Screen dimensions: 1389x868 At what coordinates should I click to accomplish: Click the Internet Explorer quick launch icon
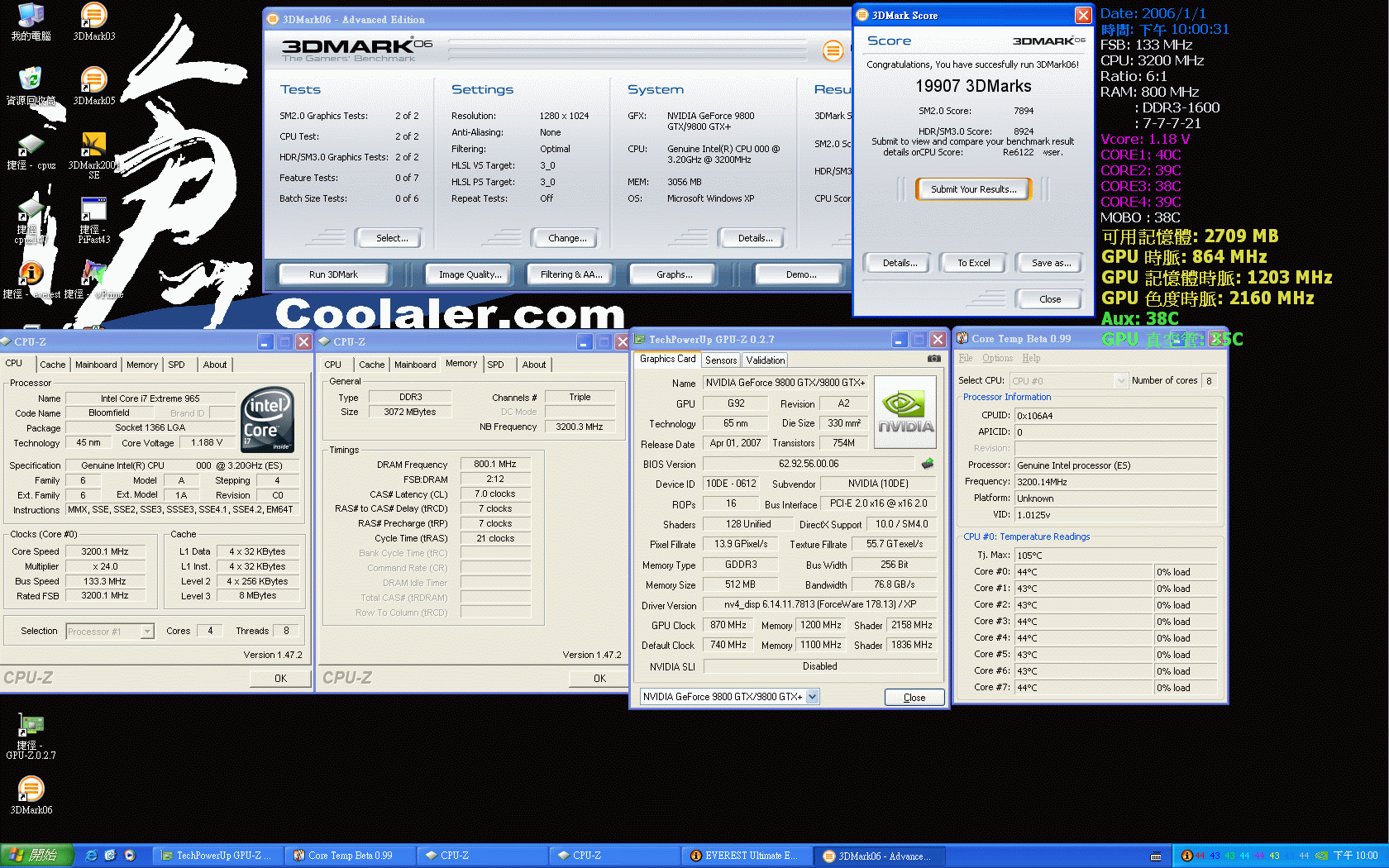point(91,856)
